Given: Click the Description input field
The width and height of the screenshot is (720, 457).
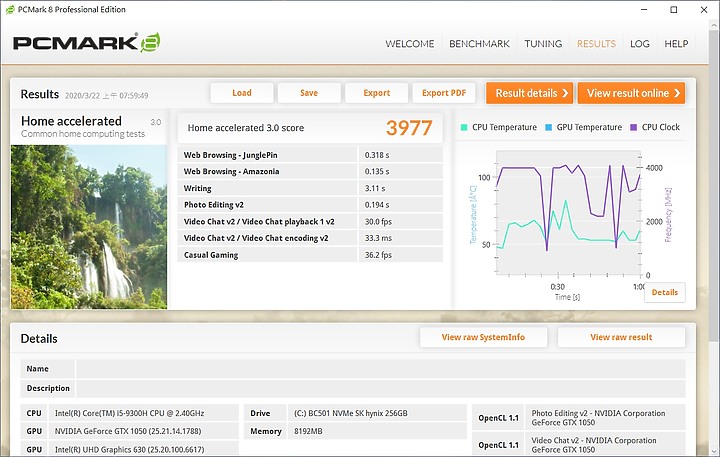Looking at the screenshot, I should click(381, 388).
